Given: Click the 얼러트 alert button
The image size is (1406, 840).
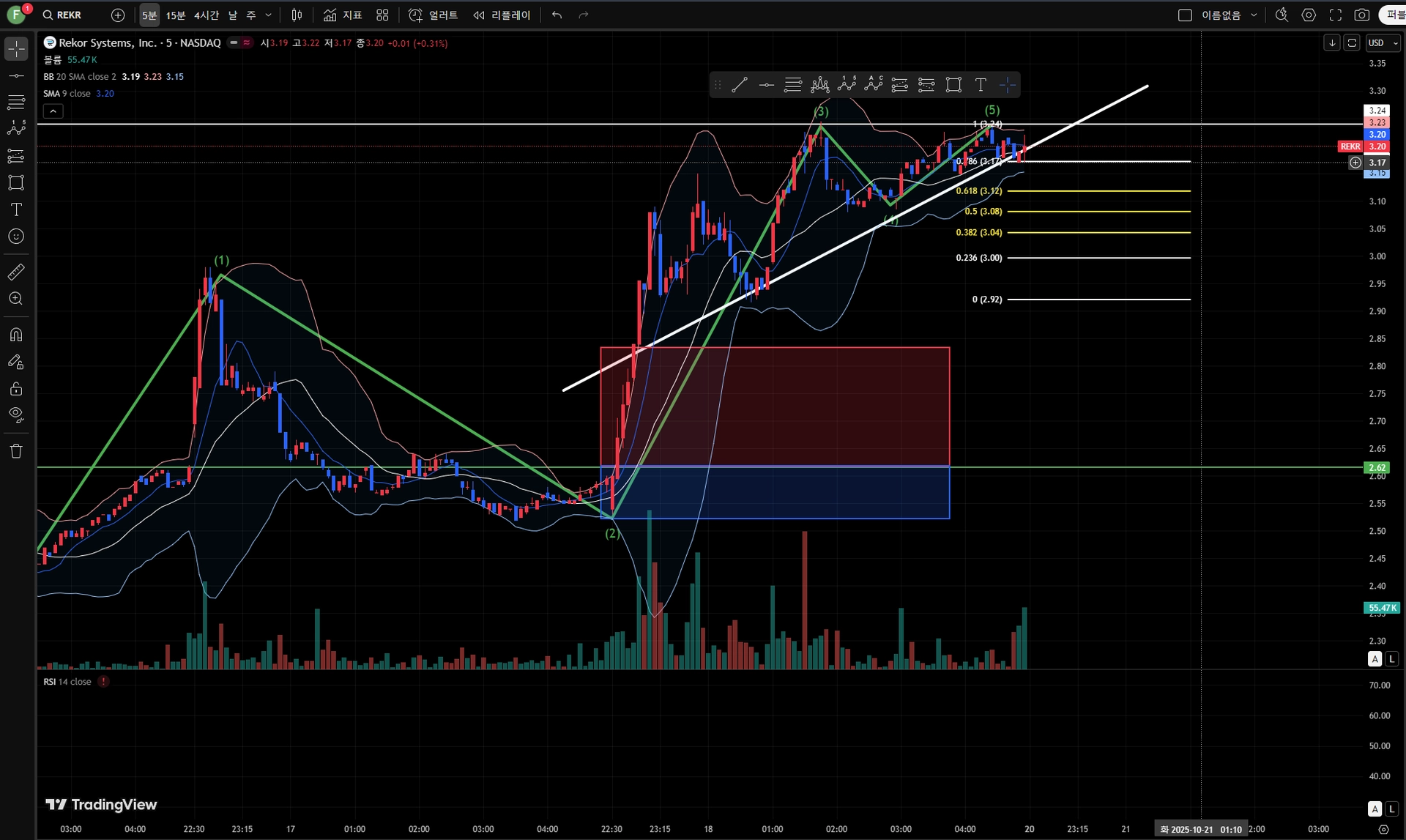Looking at the screenshot, I should (x=434, y=15).
